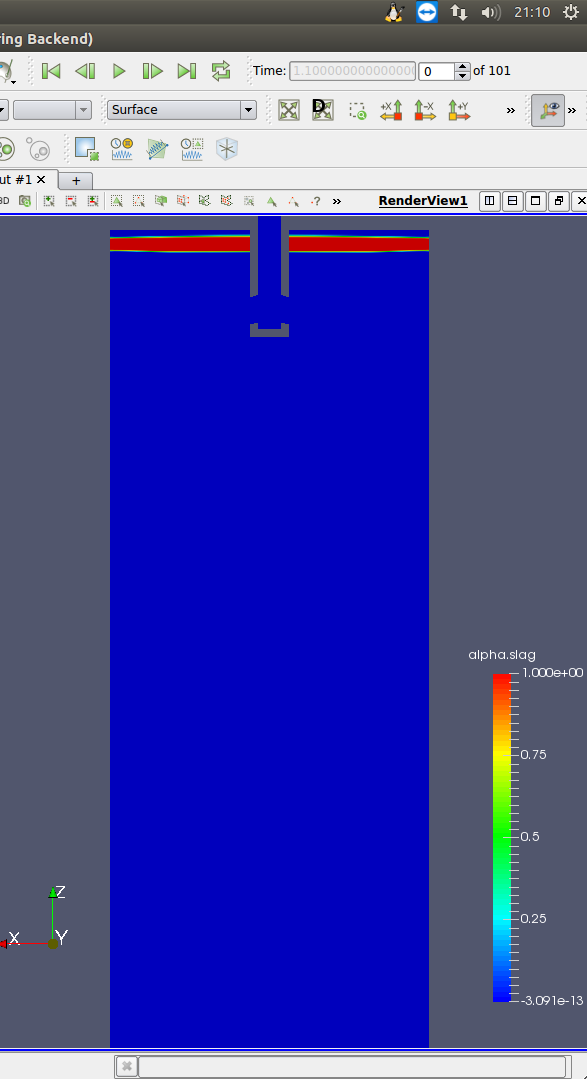Screen dimensions: 587x1079
Task: Click the Zoom To Data icon
Action: coord(323,110)
